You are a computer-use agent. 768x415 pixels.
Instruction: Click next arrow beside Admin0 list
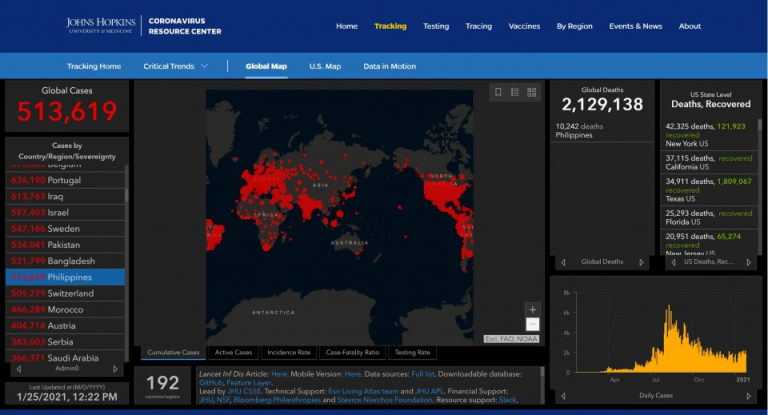click(x=115, y=369)
